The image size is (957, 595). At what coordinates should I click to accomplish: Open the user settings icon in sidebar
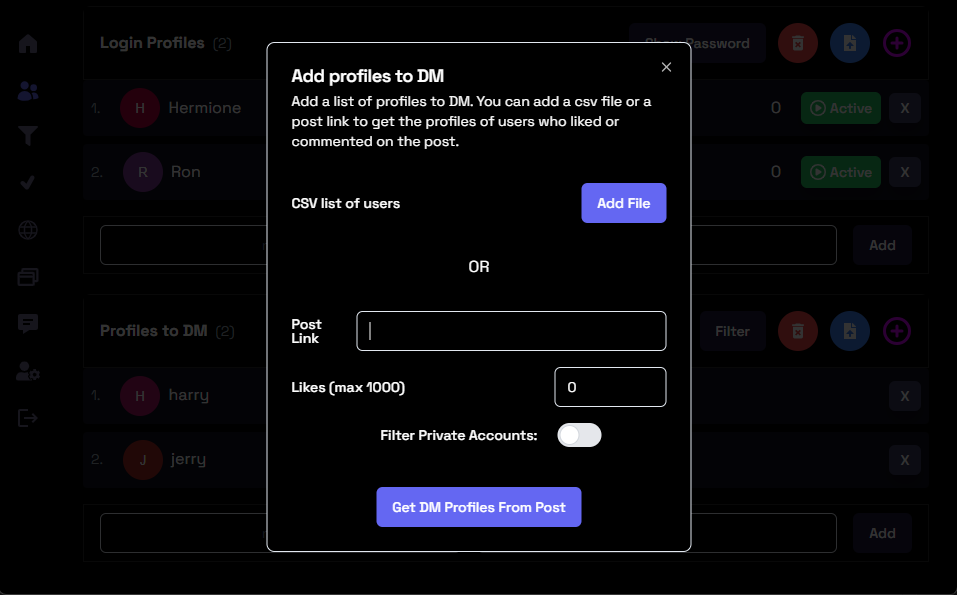[27, 371]
